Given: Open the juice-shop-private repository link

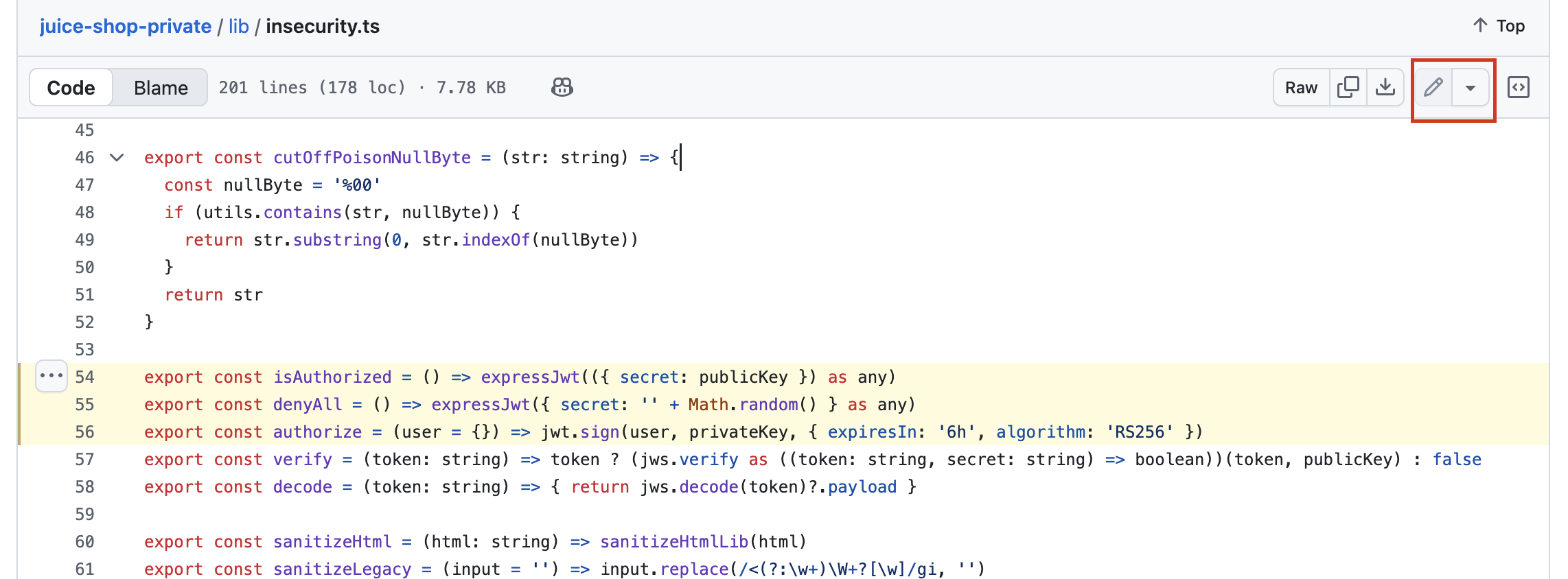Looking at the screenshot, I should coord(125,26).
